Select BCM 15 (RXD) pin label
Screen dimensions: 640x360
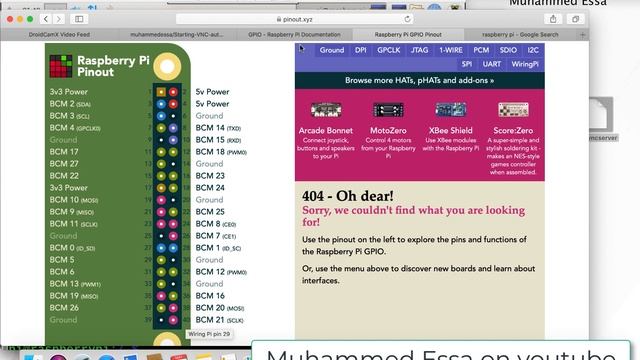point(218,140)
